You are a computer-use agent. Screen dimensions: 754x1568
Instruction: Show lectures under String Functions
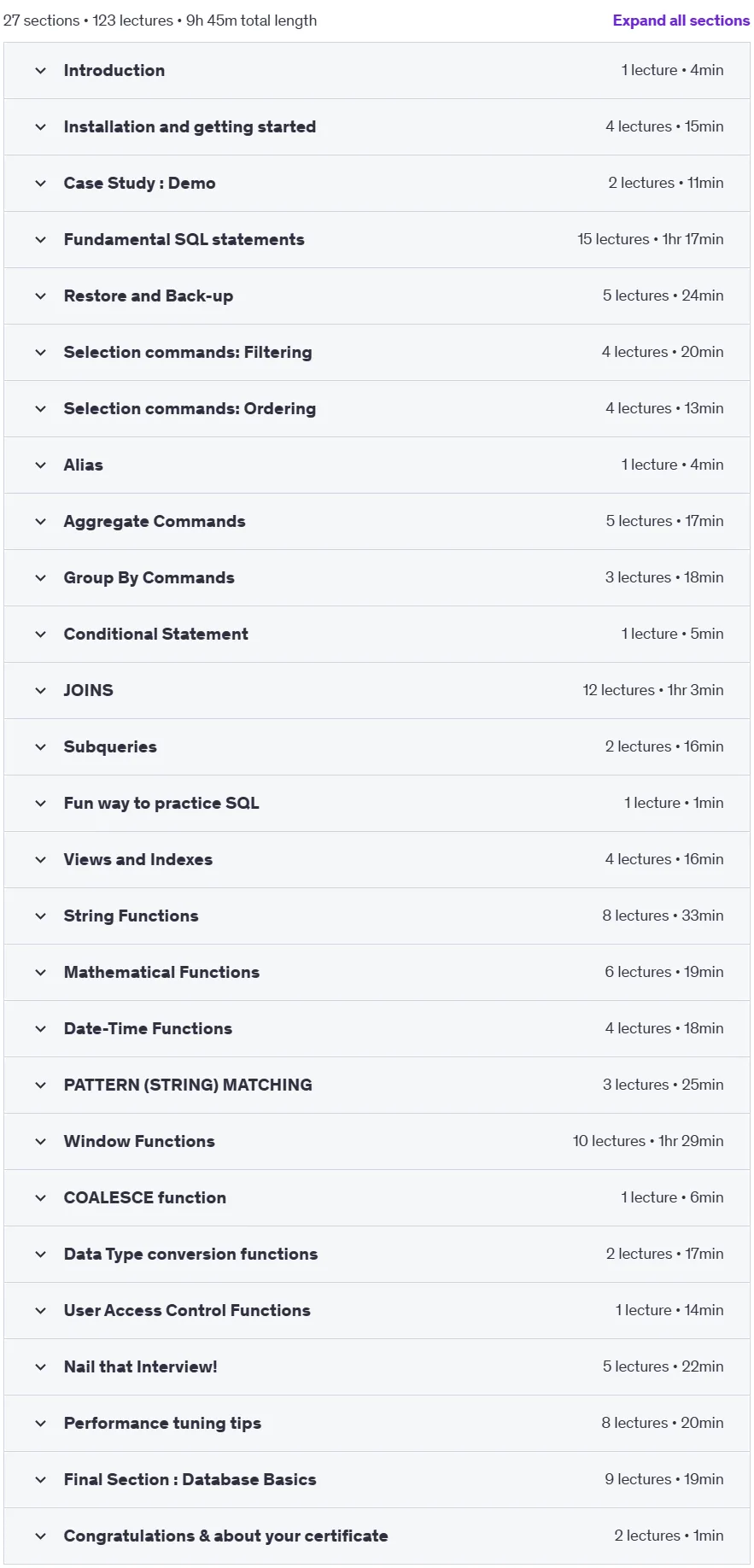tap(377, 916)
